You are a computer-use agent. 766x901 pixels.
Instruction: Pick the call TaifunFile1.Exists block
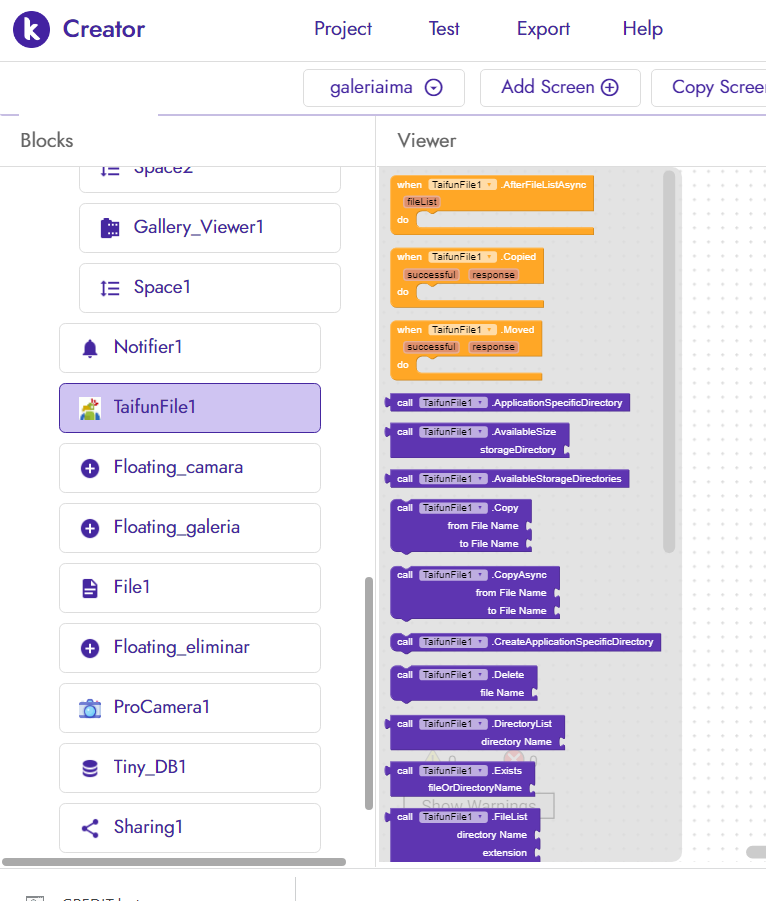click(461, 779)
